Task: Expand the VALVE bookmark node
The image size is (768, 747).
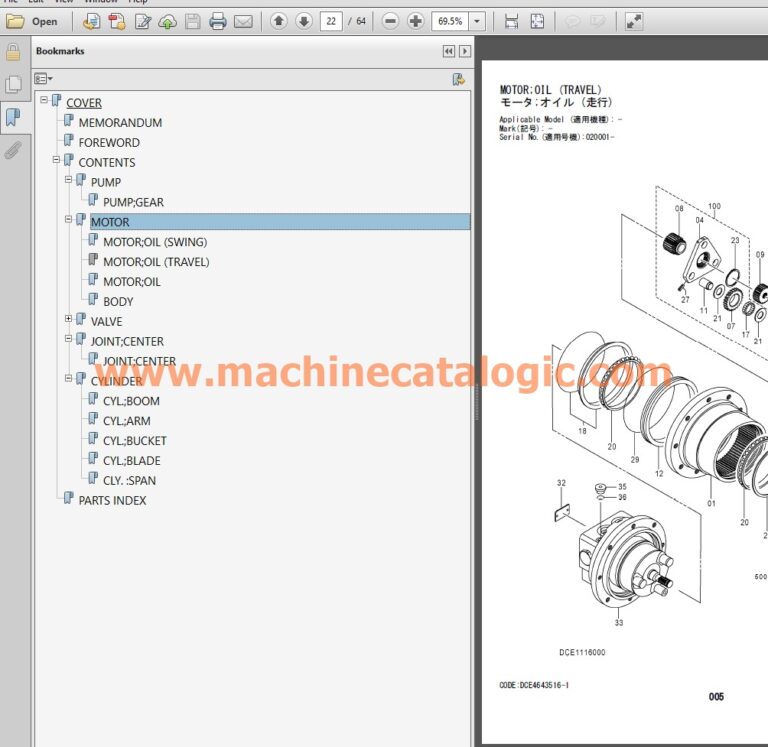Action: [x=69, y=319]
